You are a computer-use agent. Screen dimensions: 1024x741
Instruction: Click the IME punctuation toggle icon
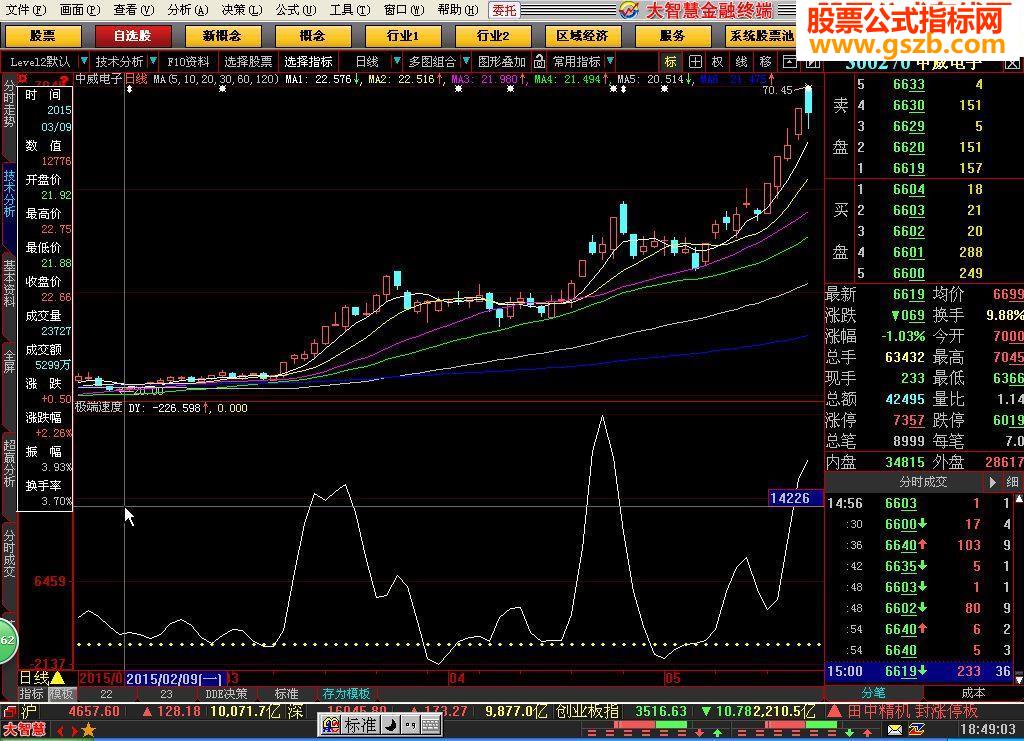point(411,725)
